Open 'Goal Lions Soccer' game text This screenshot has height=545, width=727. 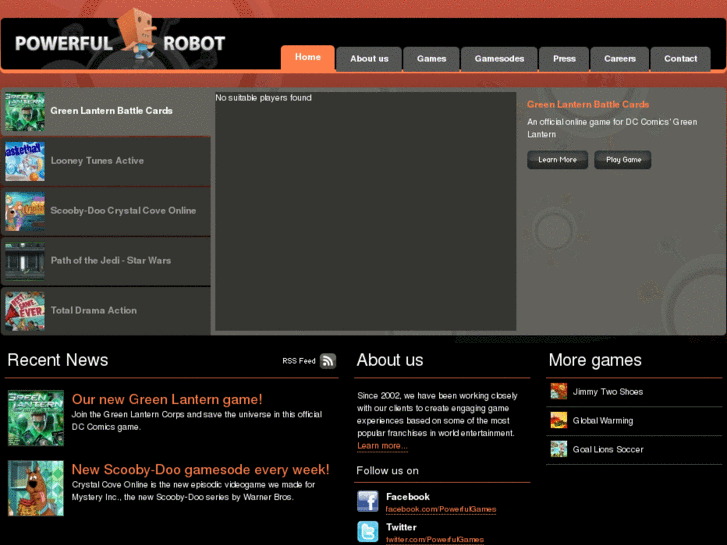[608, 449]
